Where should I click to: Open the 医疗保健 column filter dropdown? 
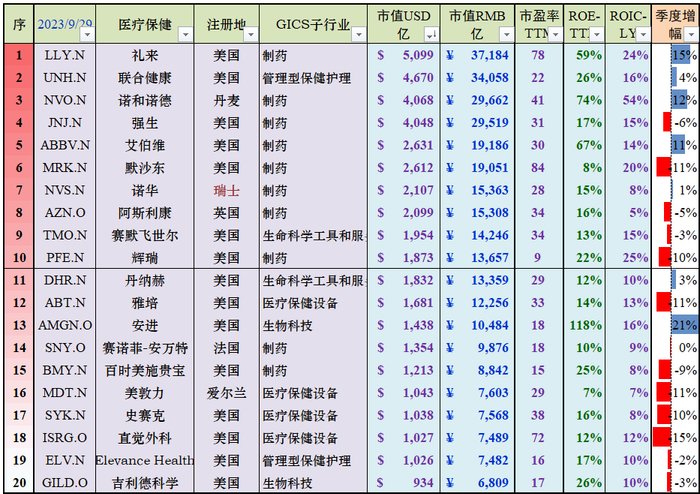(x=186, y=34)
